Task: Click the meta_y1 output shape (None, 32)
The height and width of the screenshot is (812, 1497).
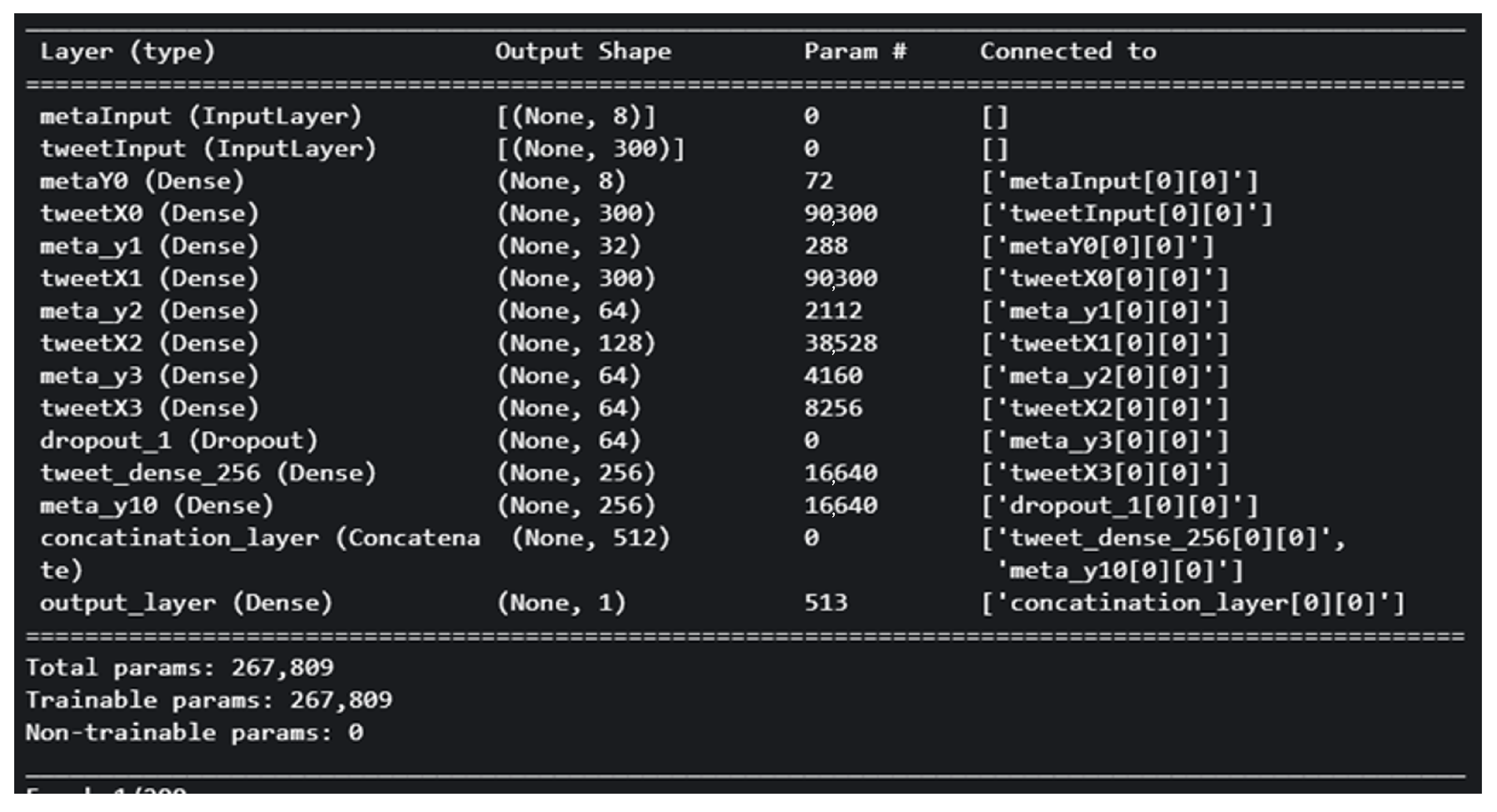Action: (569, 247)
